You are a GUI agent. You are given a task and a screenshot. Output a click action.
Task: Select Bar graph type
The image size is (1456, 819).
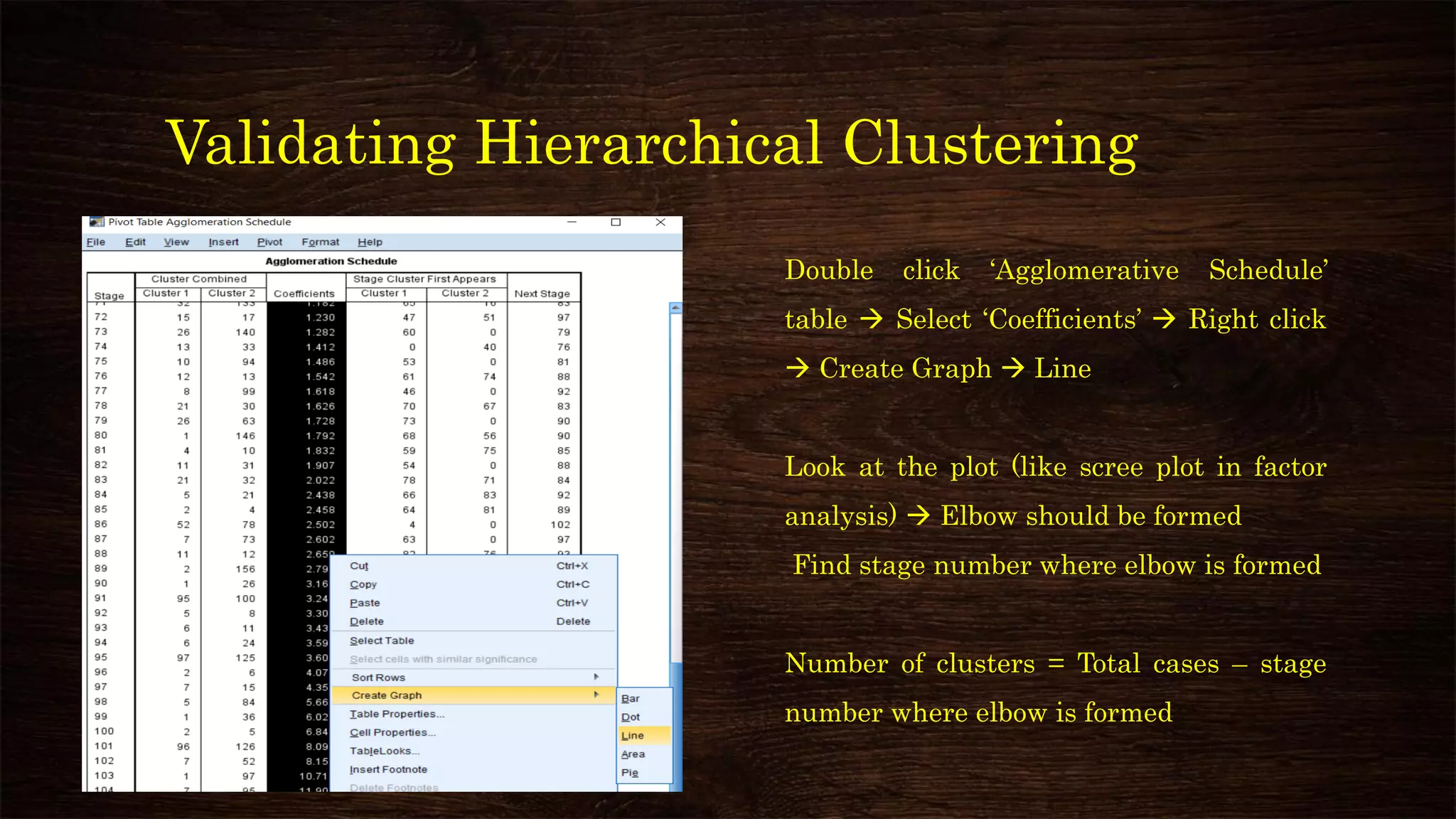[x=644, y=699]
